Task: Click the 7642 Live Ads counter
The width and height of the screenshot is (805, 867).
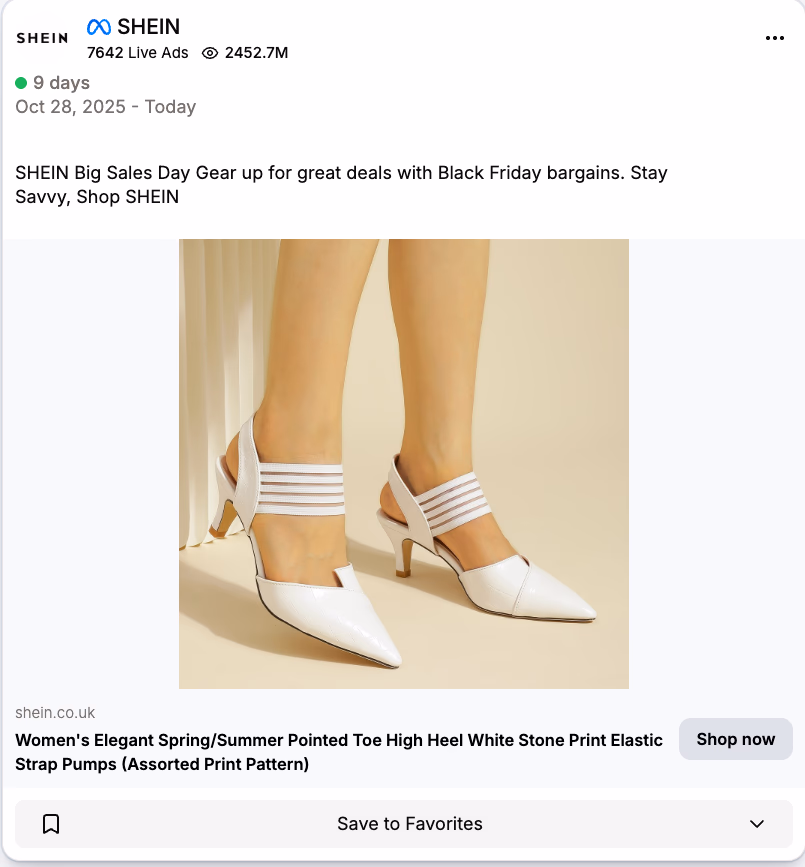Action: 137,53
